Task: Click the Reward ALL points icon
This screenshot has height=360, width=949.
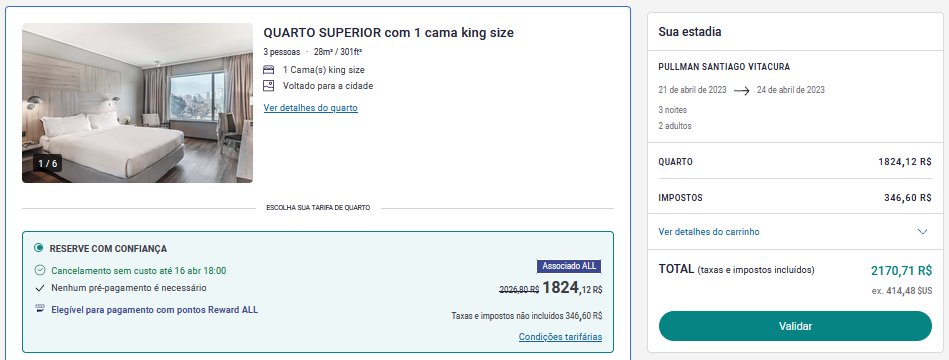Action: tap(40, 309)
